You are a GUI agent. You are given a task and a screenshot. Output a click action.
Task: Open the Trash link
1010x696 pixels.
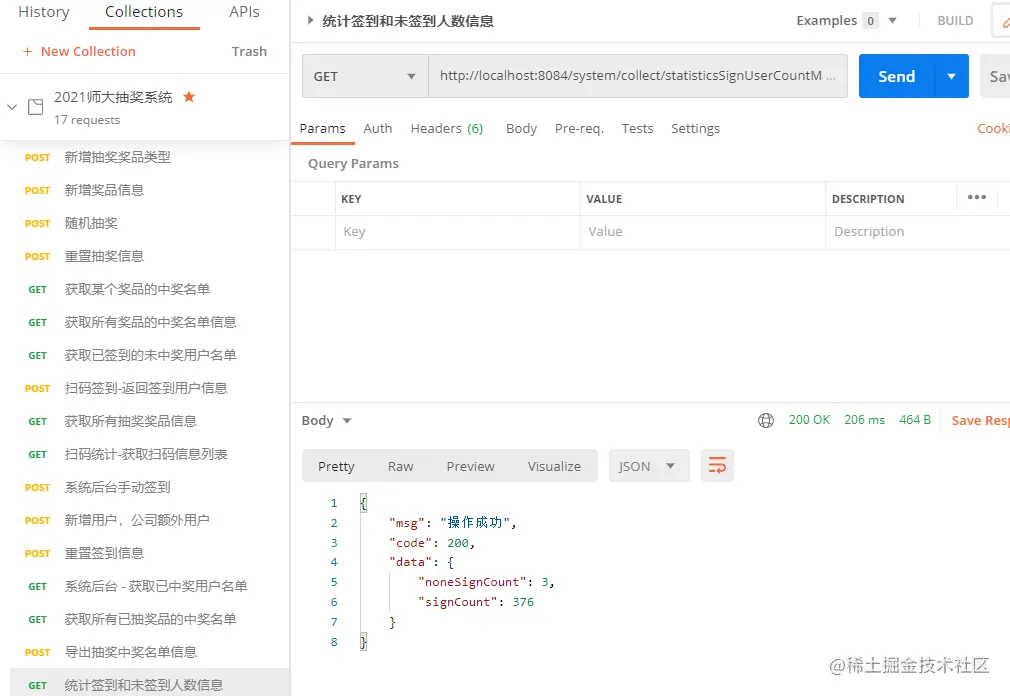coord(249,52)
